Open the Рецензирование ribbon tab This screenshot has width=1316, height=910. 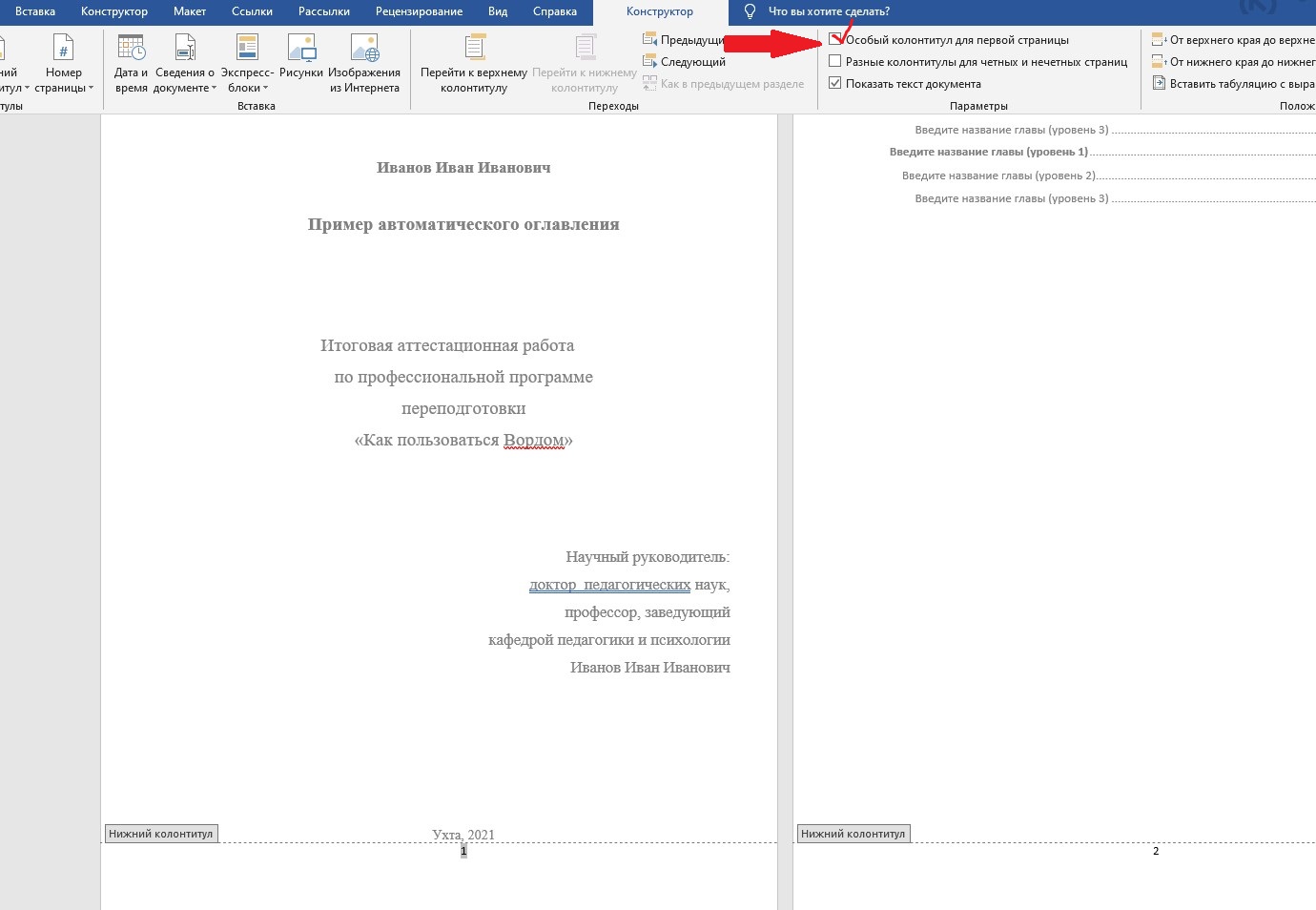pos(419,11)
